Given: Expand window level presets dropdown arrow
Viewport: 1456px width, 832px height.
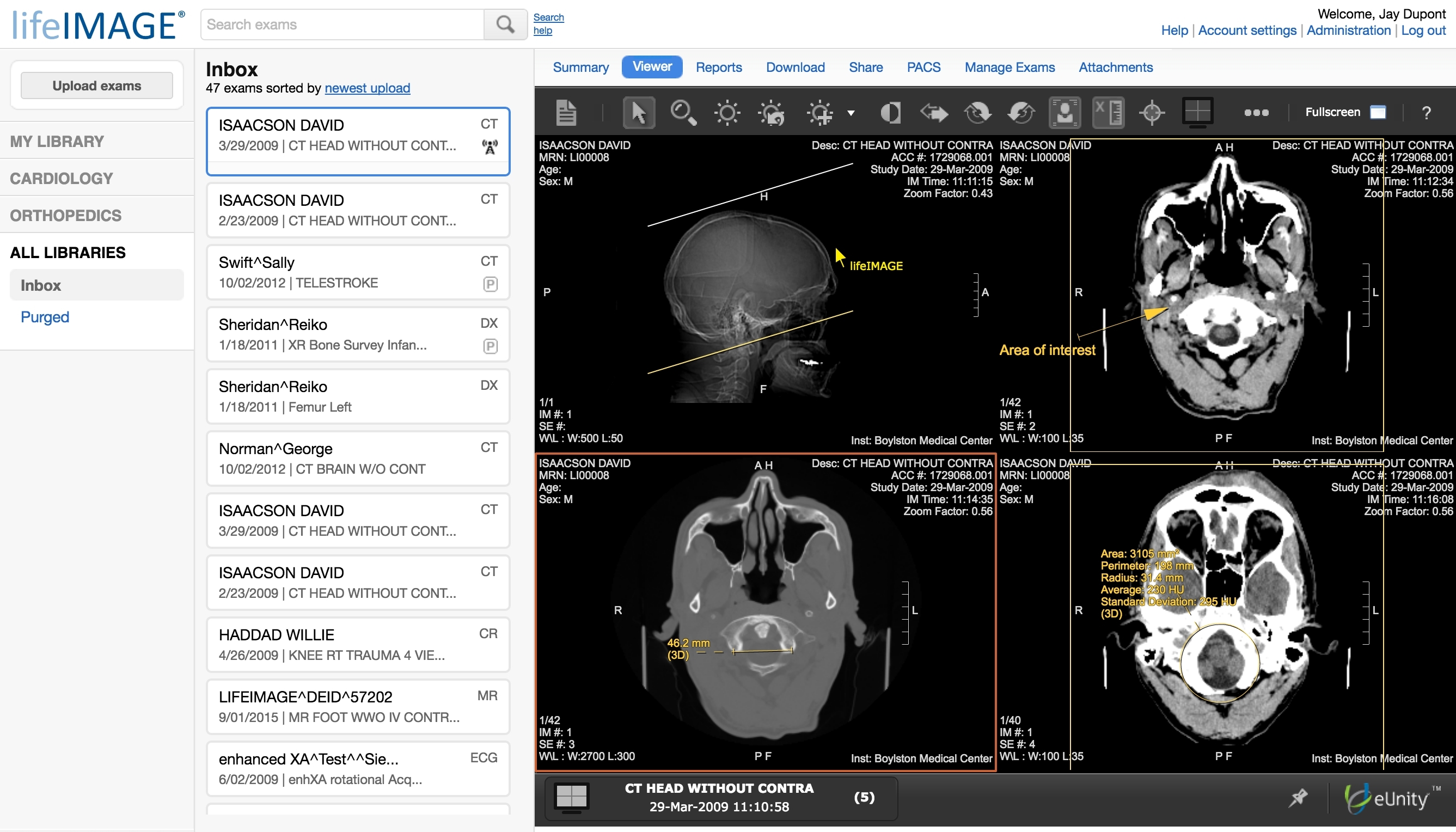Looking at the screenshot, I should [851, 113].
